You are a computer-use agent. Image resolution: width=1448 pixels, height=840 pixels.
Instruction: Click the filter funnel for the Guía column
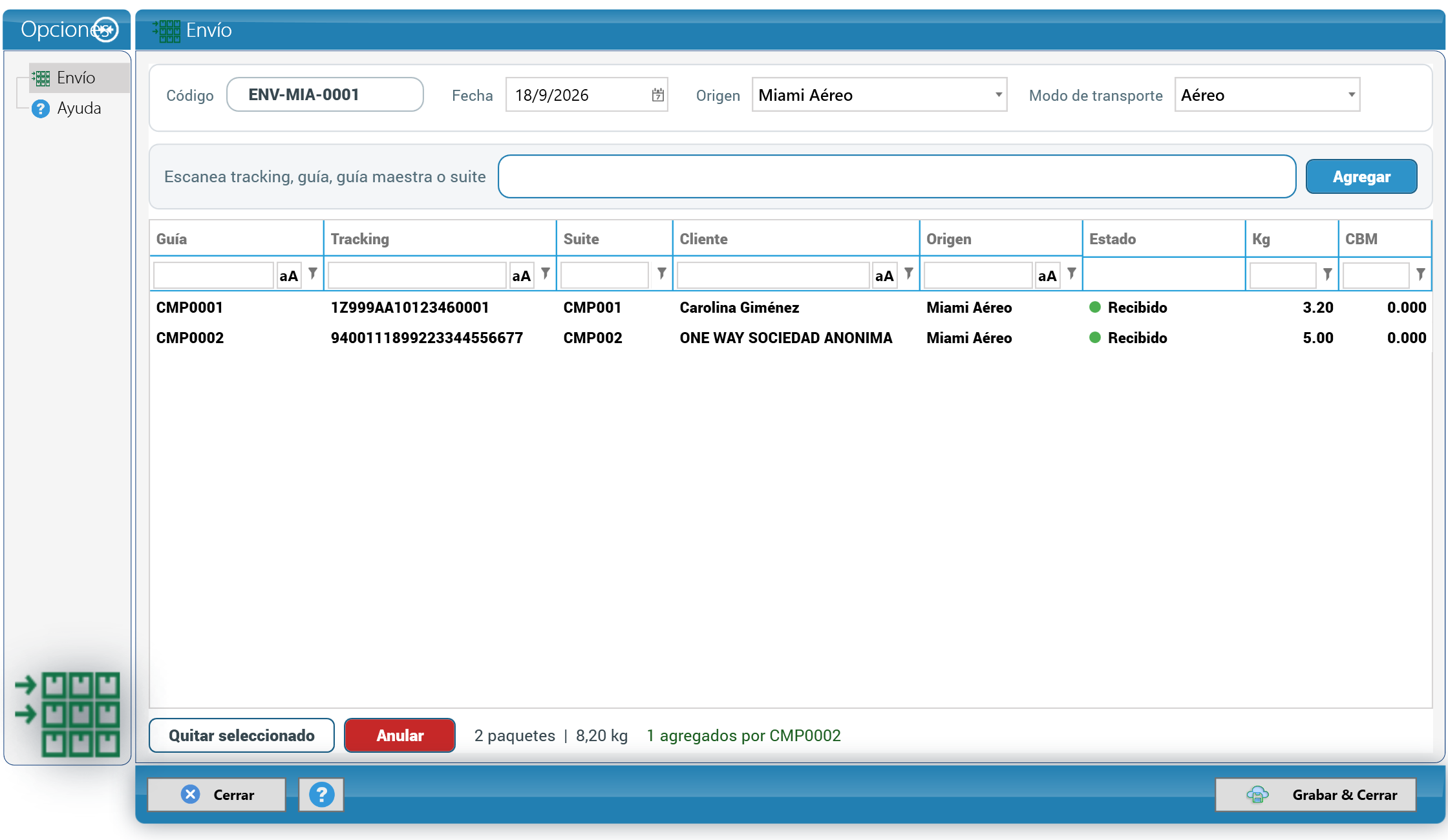pyautogui.click(x=313, y=275)
